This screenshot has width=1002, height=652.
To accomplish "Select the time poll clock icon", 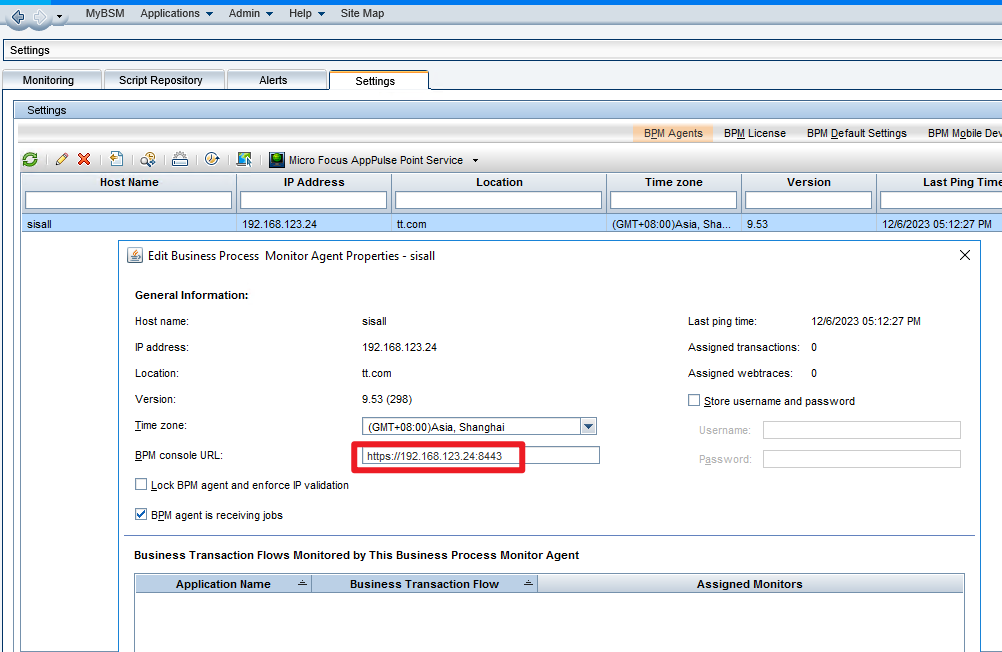I will [x=212, y=159].
